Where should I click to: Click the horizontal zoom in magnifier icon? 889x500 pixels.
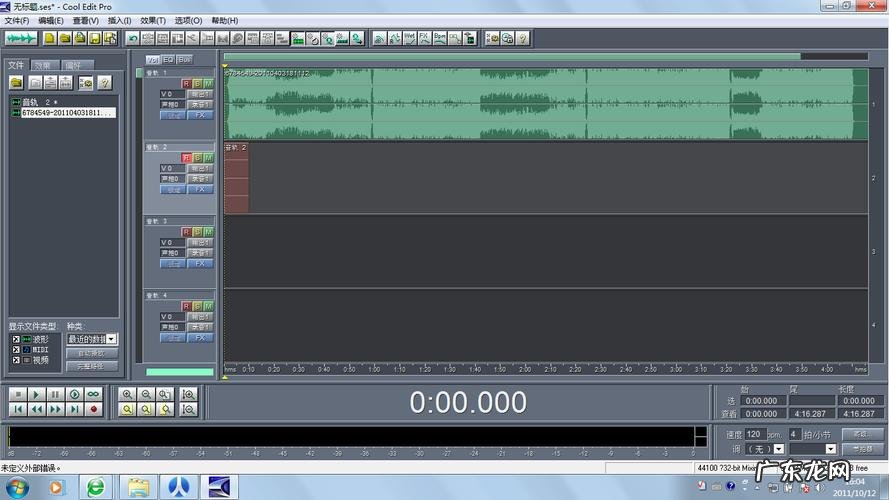click(128, 395)
